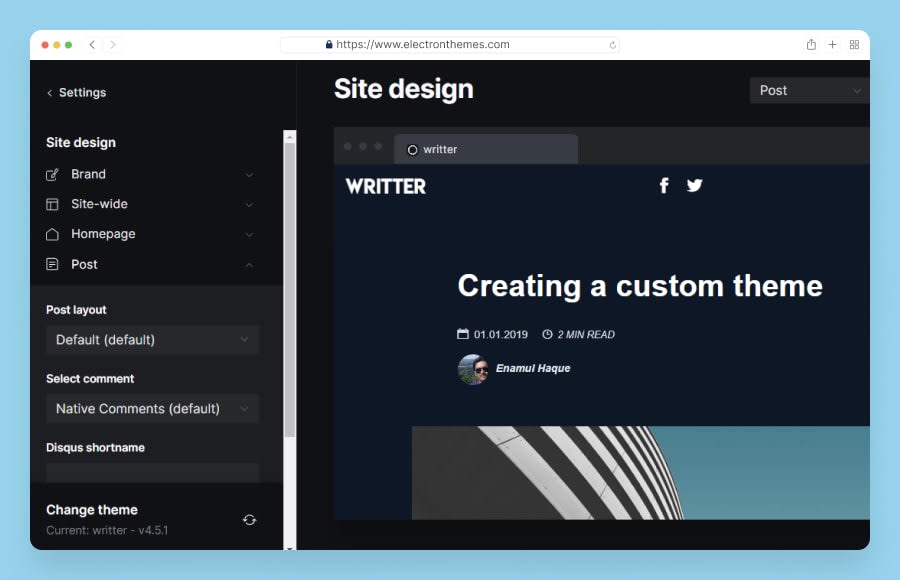Click the Enamul Haque author name

click(x=533, y=368)
